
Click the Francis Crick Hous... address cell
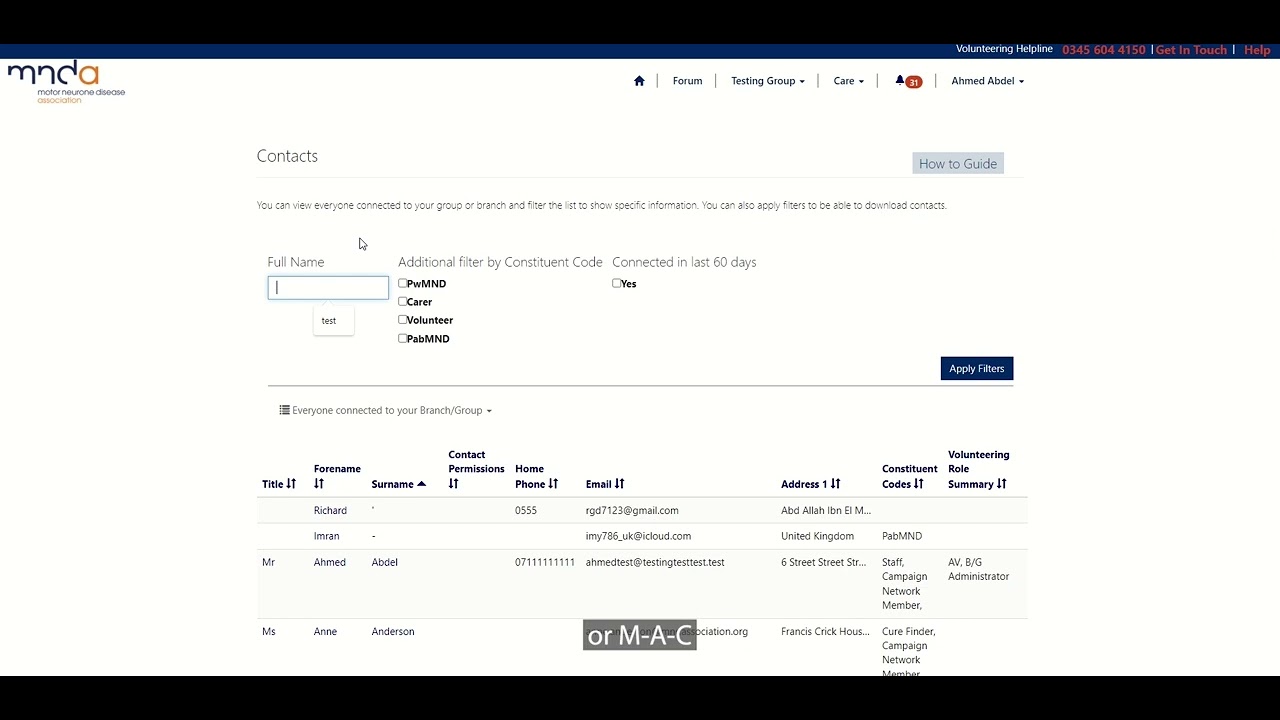[x=825, y=631]
